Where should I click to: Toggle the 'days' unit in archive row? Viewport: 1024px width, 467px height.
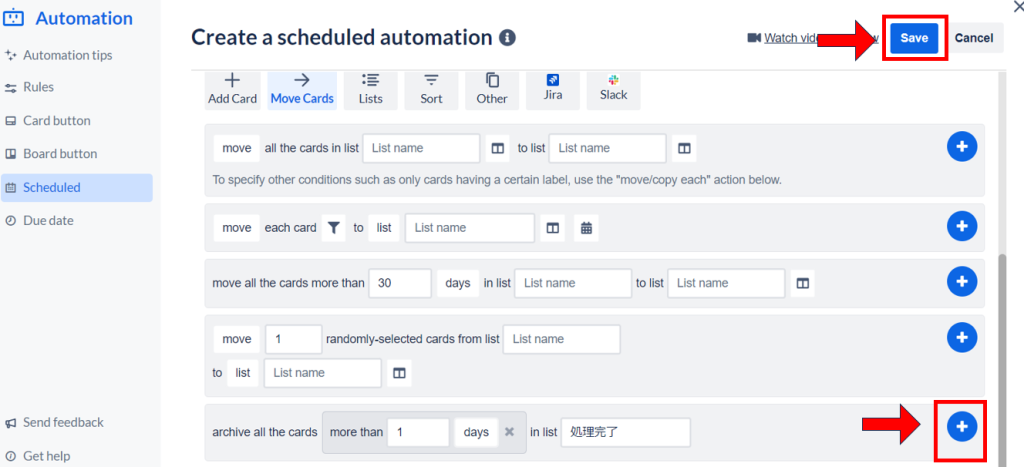[475, 432]
